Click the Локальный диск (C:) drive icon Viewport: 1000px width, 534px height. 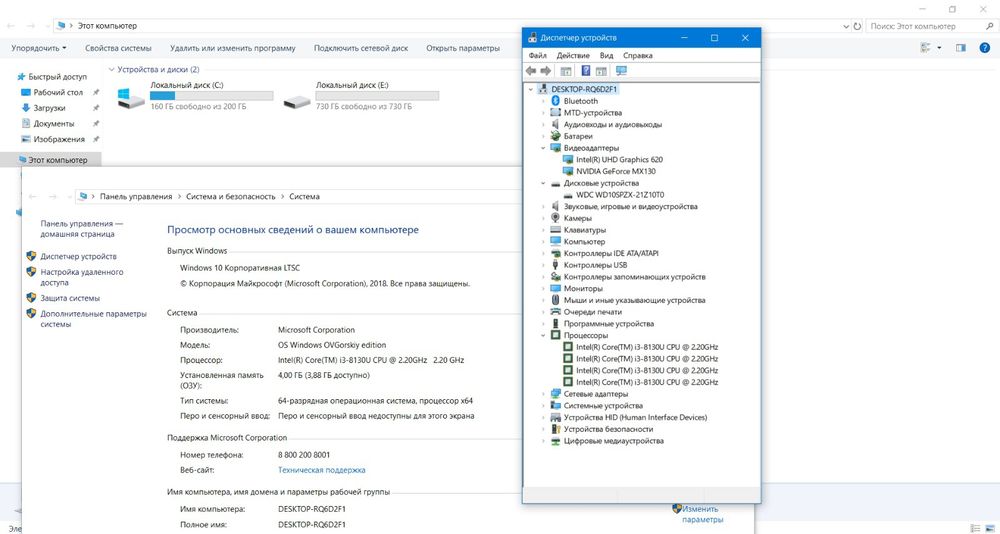pyautogui.click(x=131, y=98)
